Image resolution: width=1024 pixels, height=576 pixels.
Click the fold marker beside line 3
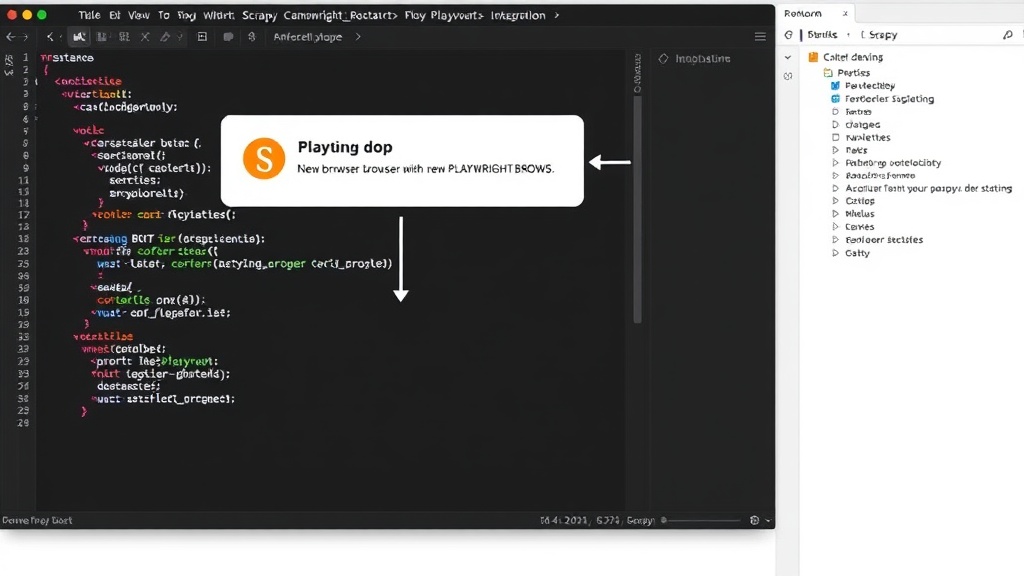(x=37, y=82)
